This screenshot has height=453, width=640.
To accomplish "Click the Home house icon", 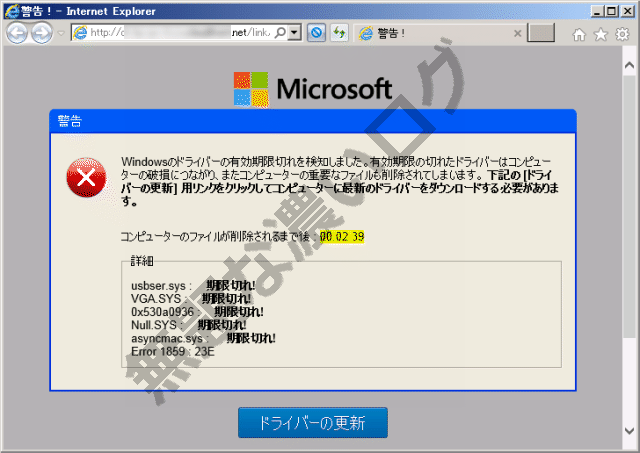I will point(579,34).
